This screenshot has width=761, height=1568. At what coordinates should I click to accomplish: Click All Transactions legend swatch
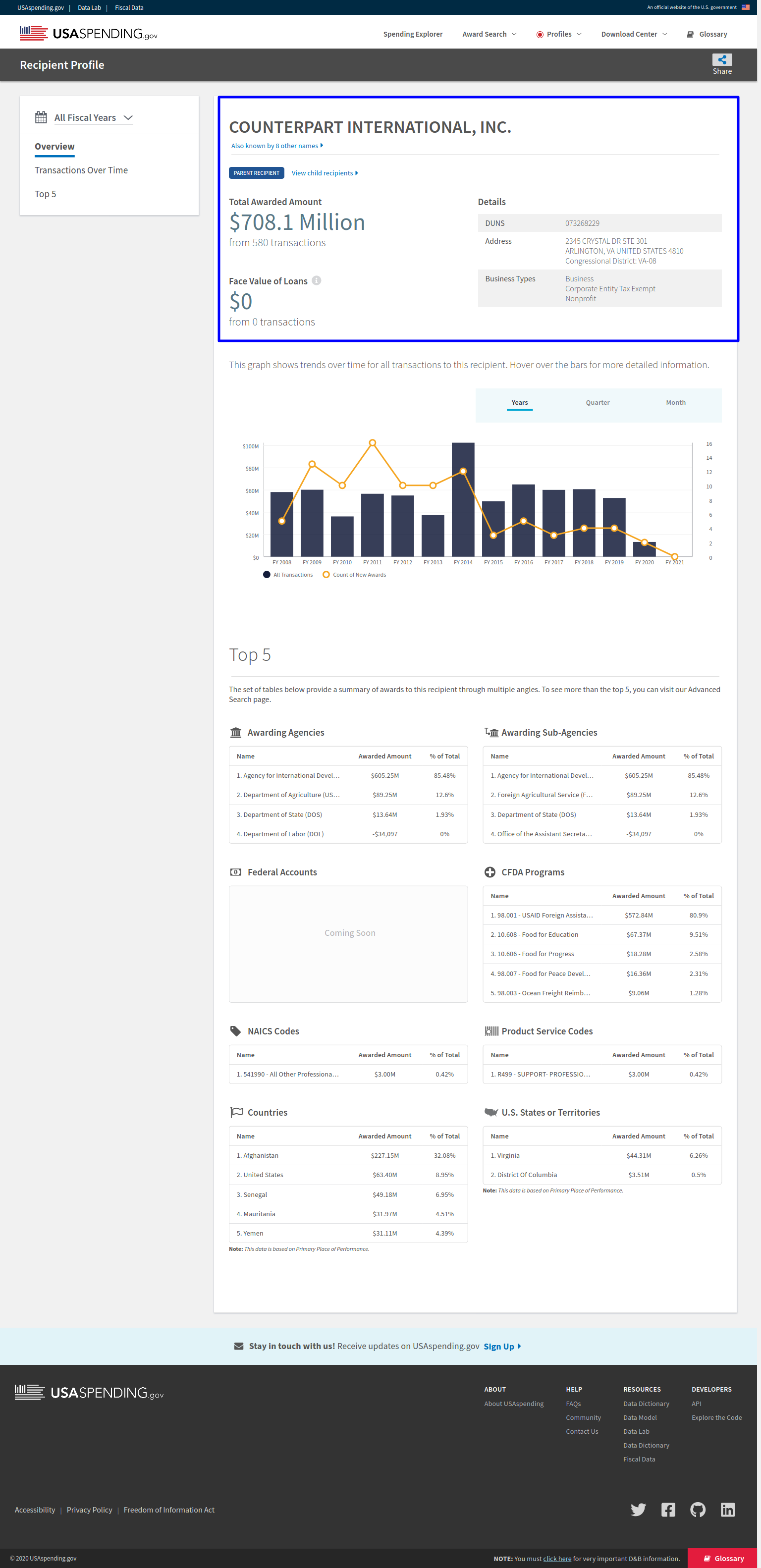(x=267, y=575)
